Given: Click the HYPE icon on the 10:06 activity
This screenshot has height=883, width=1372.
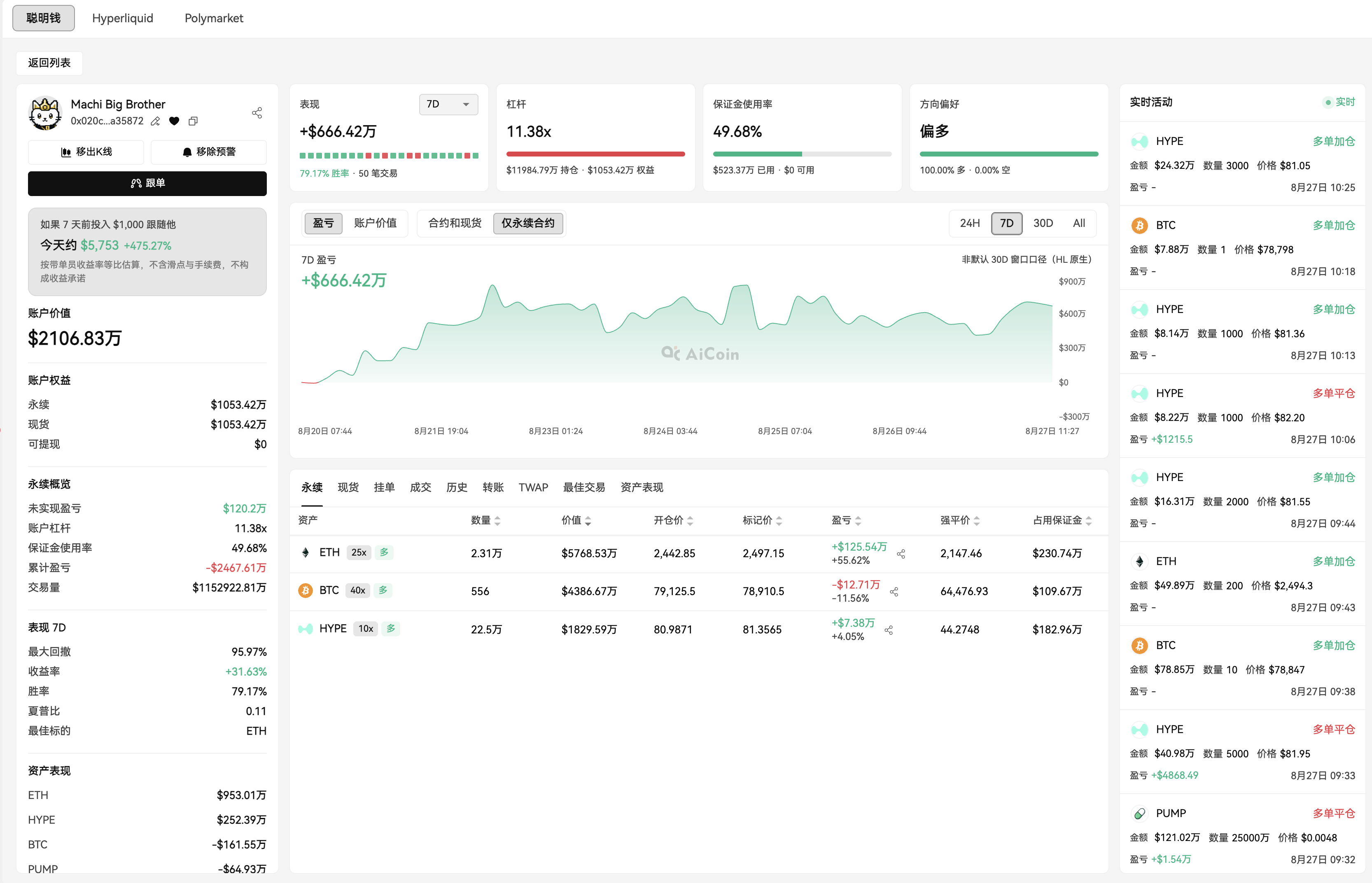Looking at the screenshot, I should click(1139, 393).
